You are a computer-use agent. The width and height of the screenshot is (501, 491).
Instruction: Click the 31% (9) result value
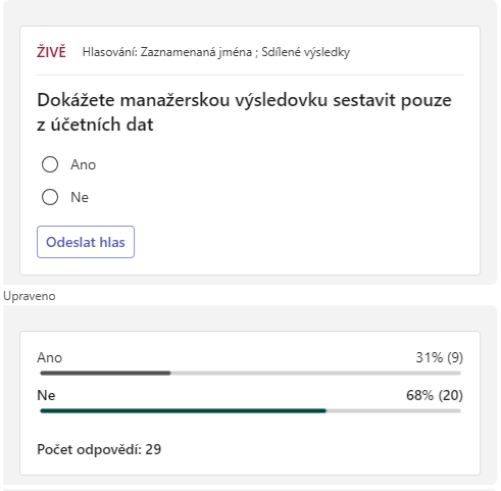[439, 357]
